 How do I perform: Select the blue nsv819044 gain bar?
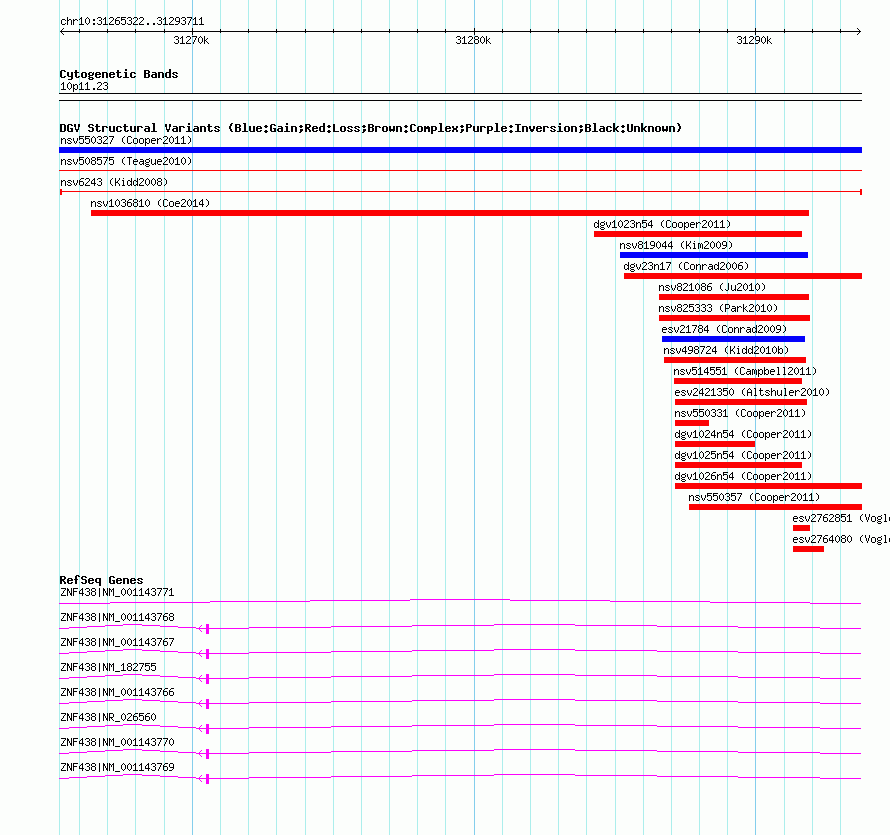click(x=713, y=255)
